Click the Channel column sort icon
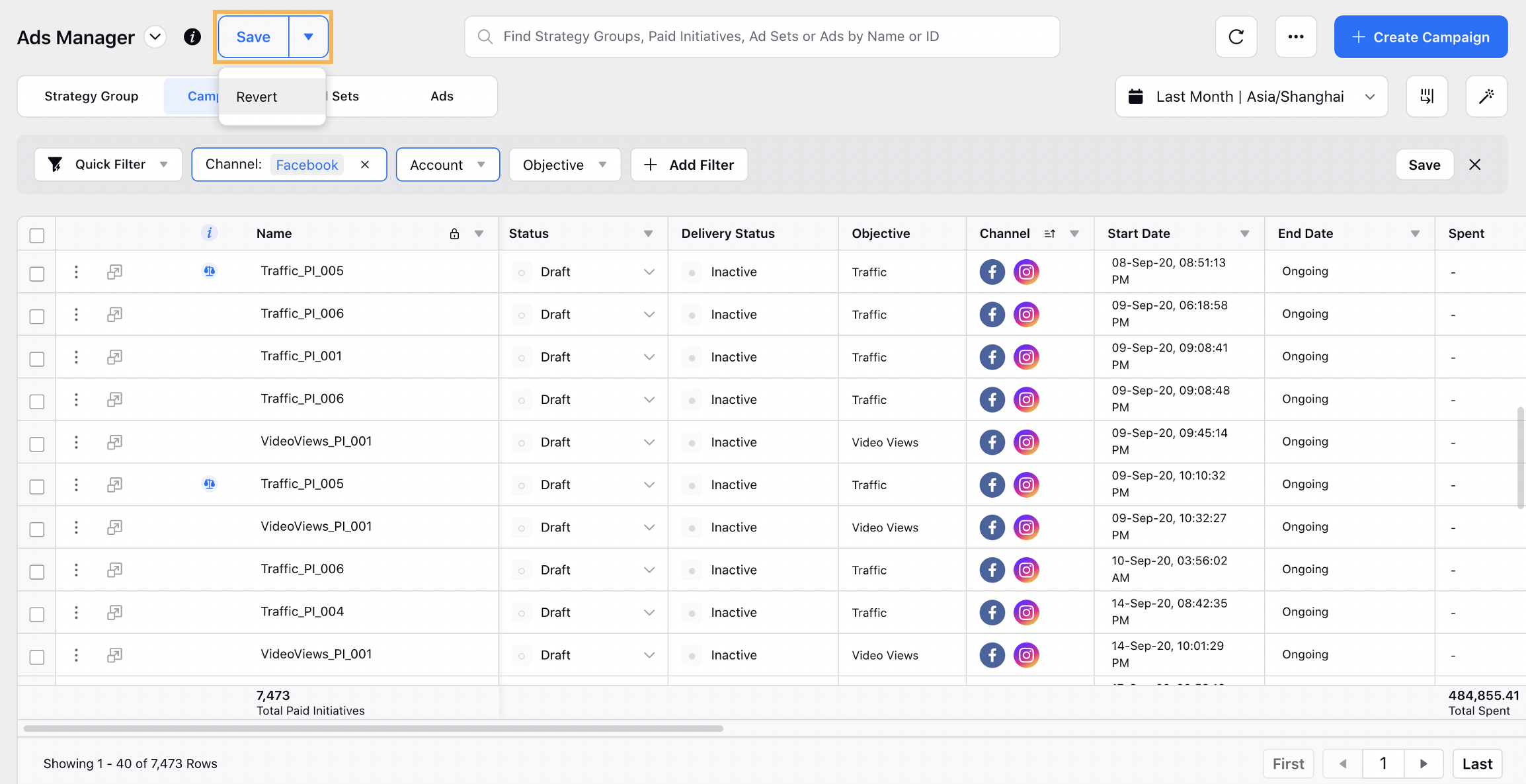This screenshot has width=1526, height=784. point(1049,234)
